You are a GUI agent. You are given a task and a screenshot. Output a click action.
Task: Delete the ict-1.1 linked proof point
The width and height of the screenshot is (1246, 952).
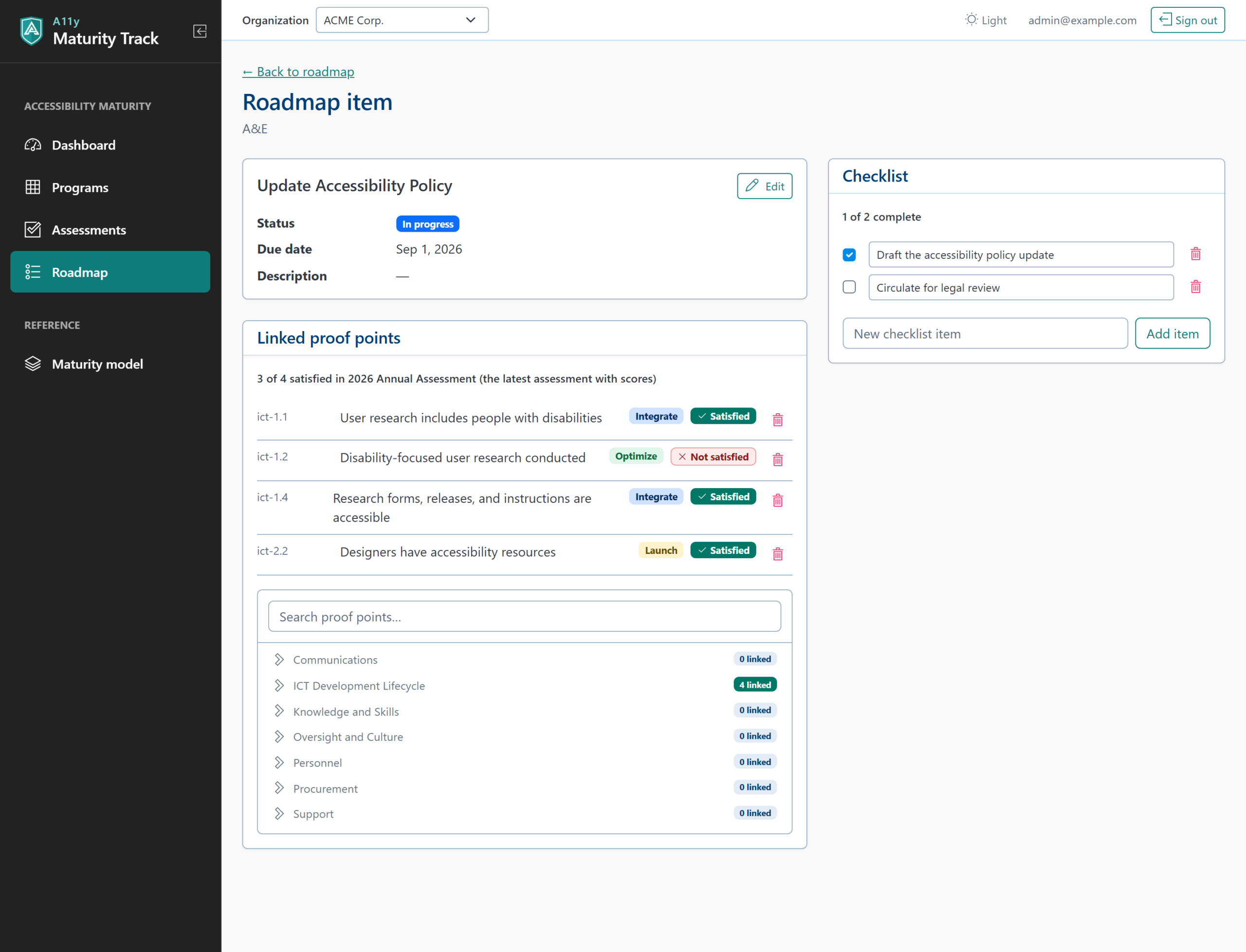777,420
